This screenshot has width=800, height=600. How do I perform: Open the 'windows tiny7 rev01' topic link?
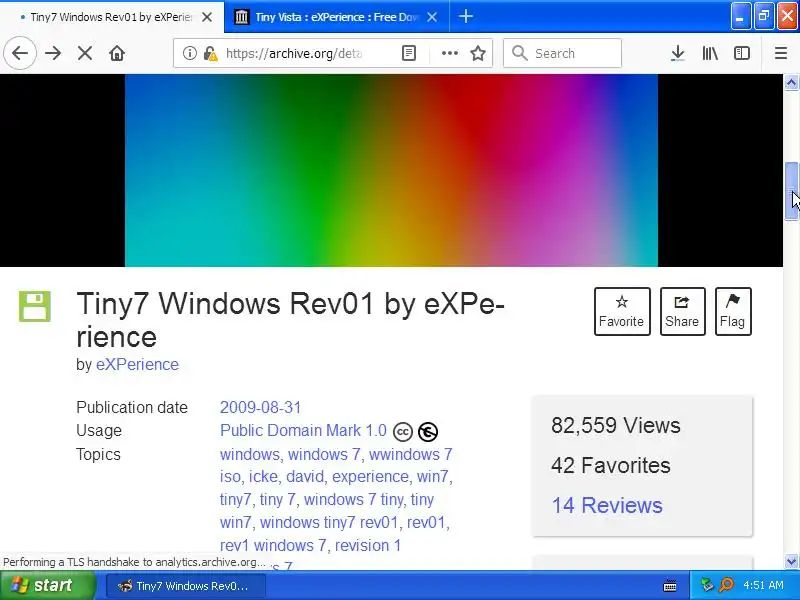click(329, 522)
